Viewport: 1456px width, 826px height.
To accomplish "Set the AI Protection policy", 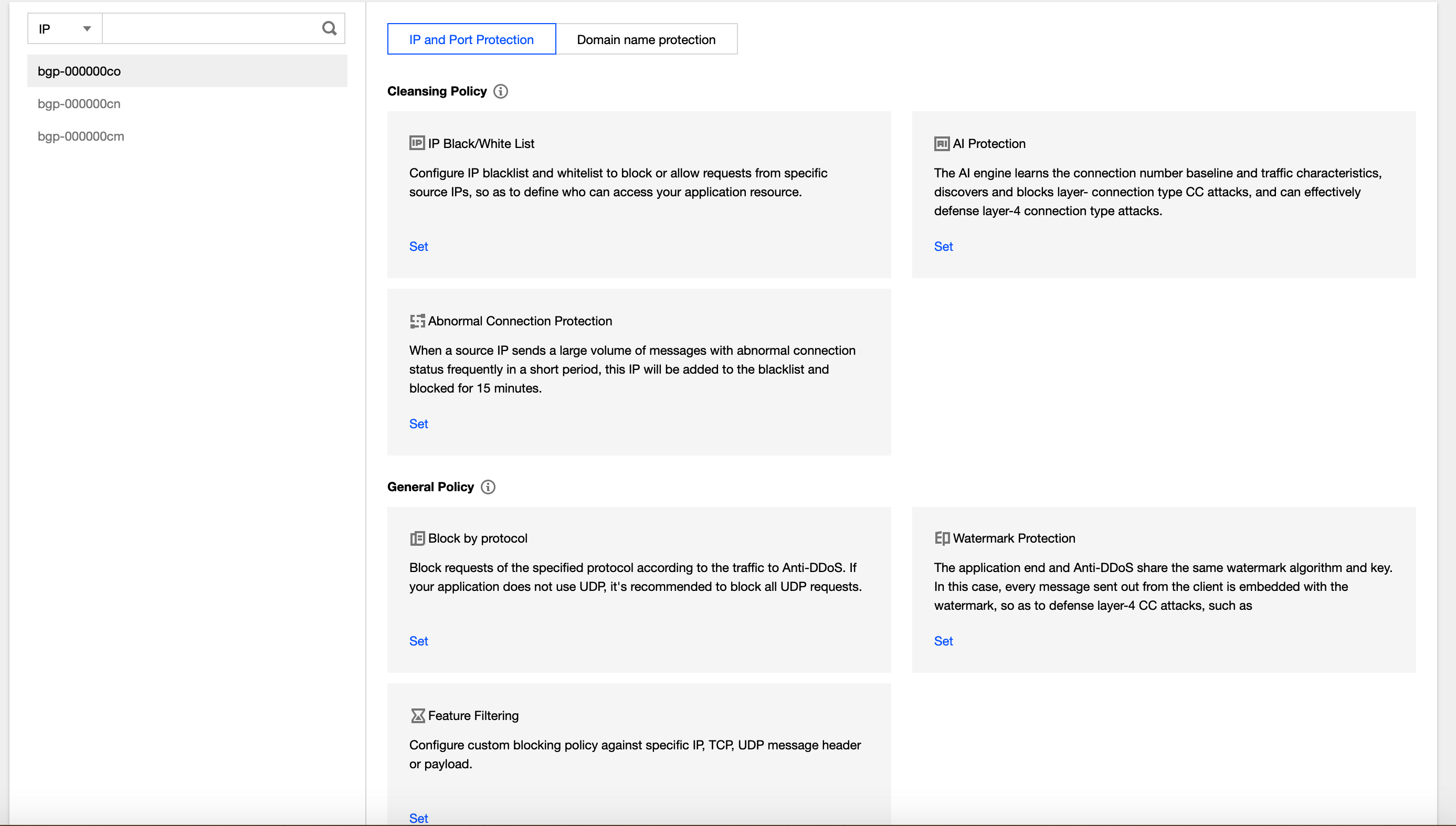I will click(944, 246).
